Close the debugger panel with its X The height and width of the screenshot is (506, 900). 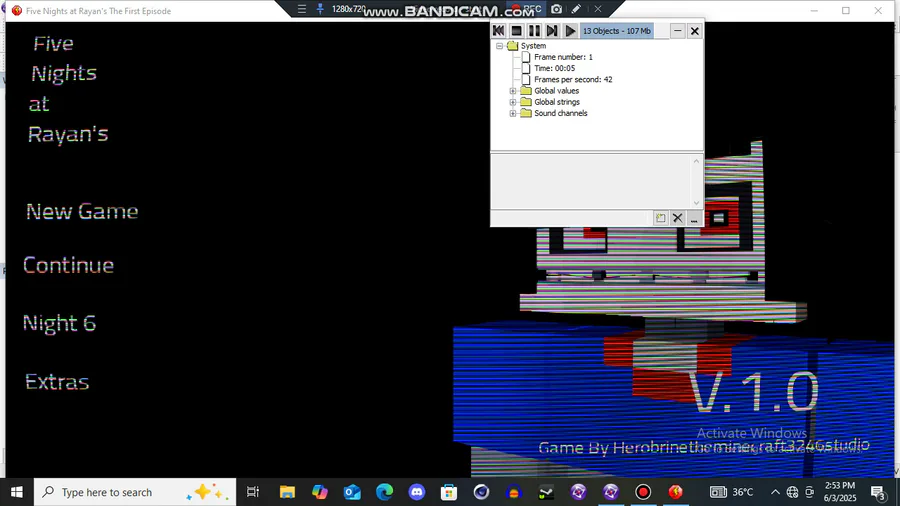tap(695, 31)
